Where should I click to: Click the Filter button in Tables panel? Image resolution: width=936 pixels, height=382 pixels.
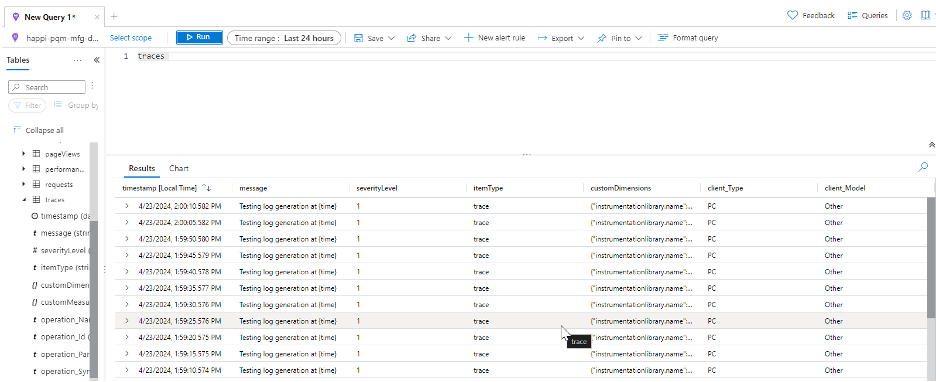pyautogui.click(x=27, y=106)
